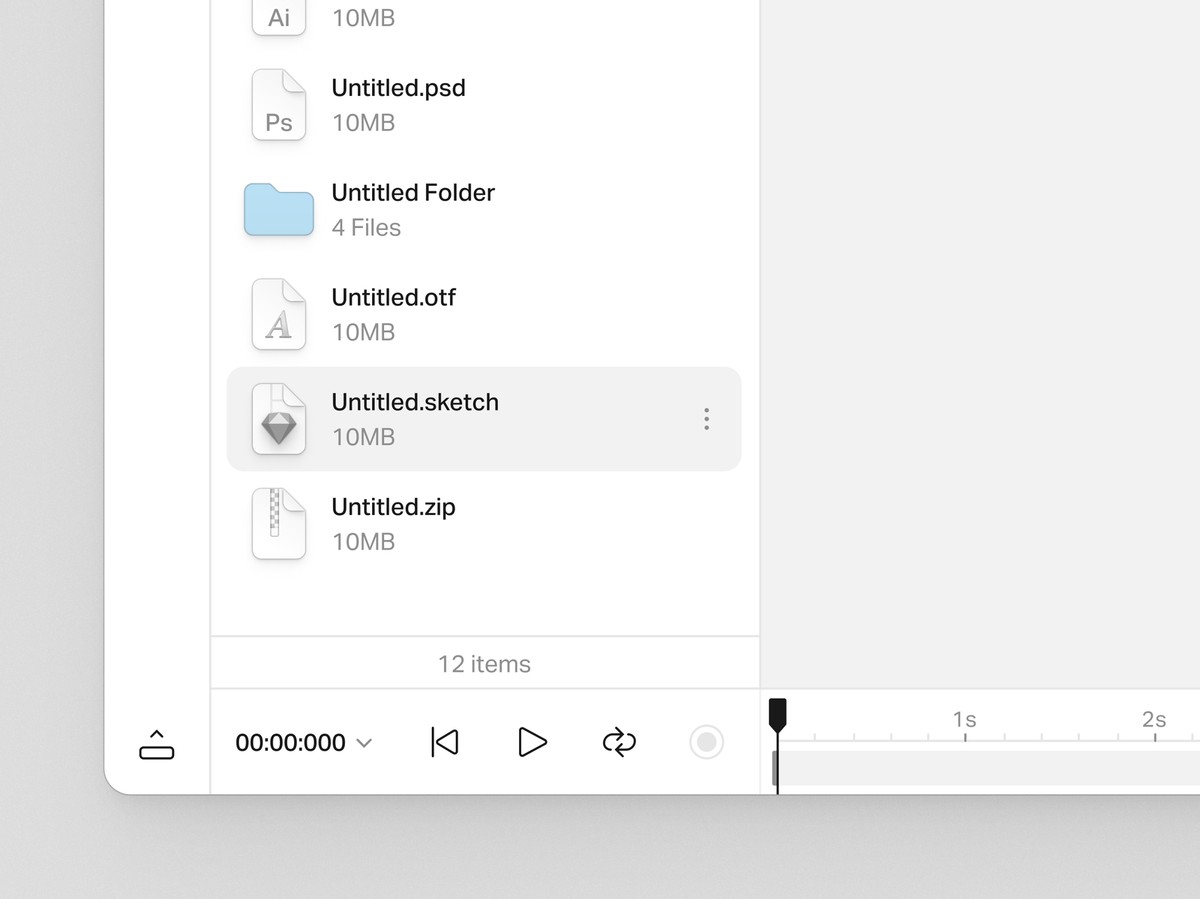The height and width of the screenshot is (899, 1200).
Task: Click the panel collapse icon in the bottom-left corner
Action: pos(157,744)
